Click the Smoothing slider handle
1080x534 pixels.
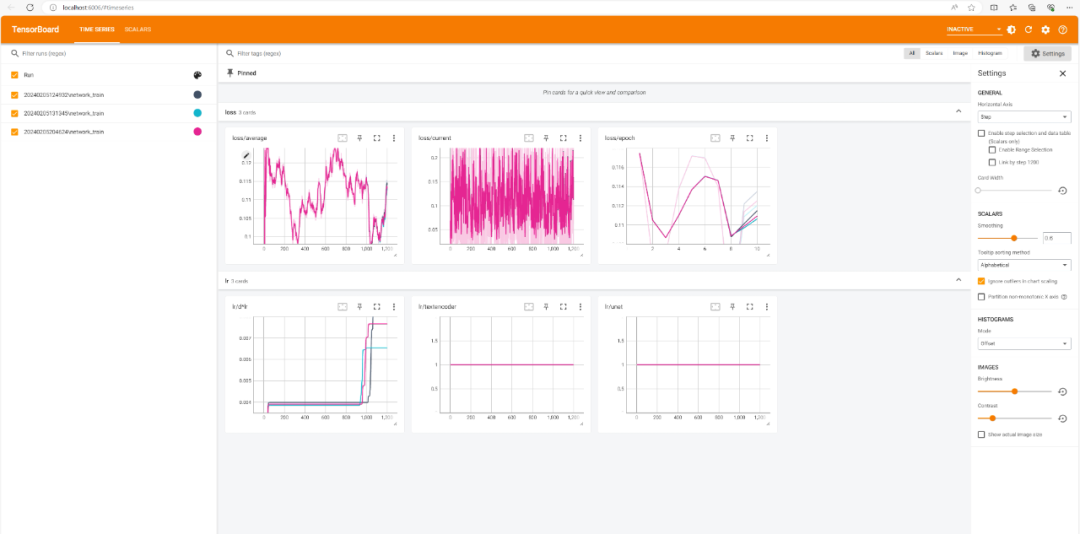click(x=1014, y=238)
